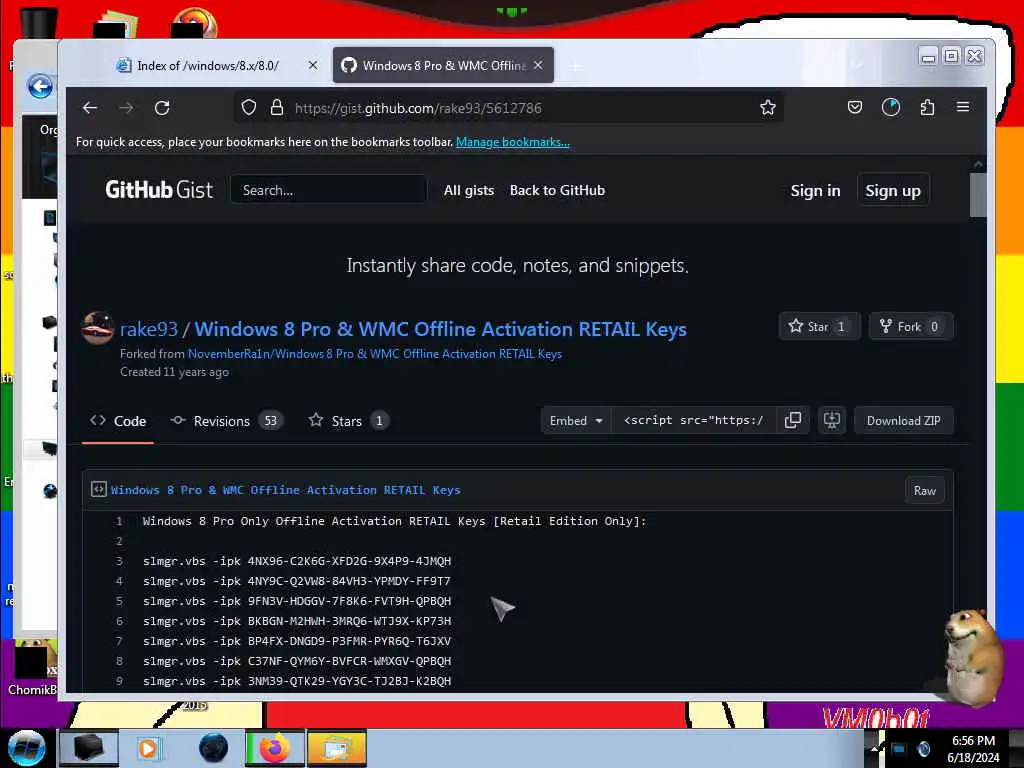Click the forward navigation arrow
Viewport: 1024px width, 768px height.
[x=126, y=108]
